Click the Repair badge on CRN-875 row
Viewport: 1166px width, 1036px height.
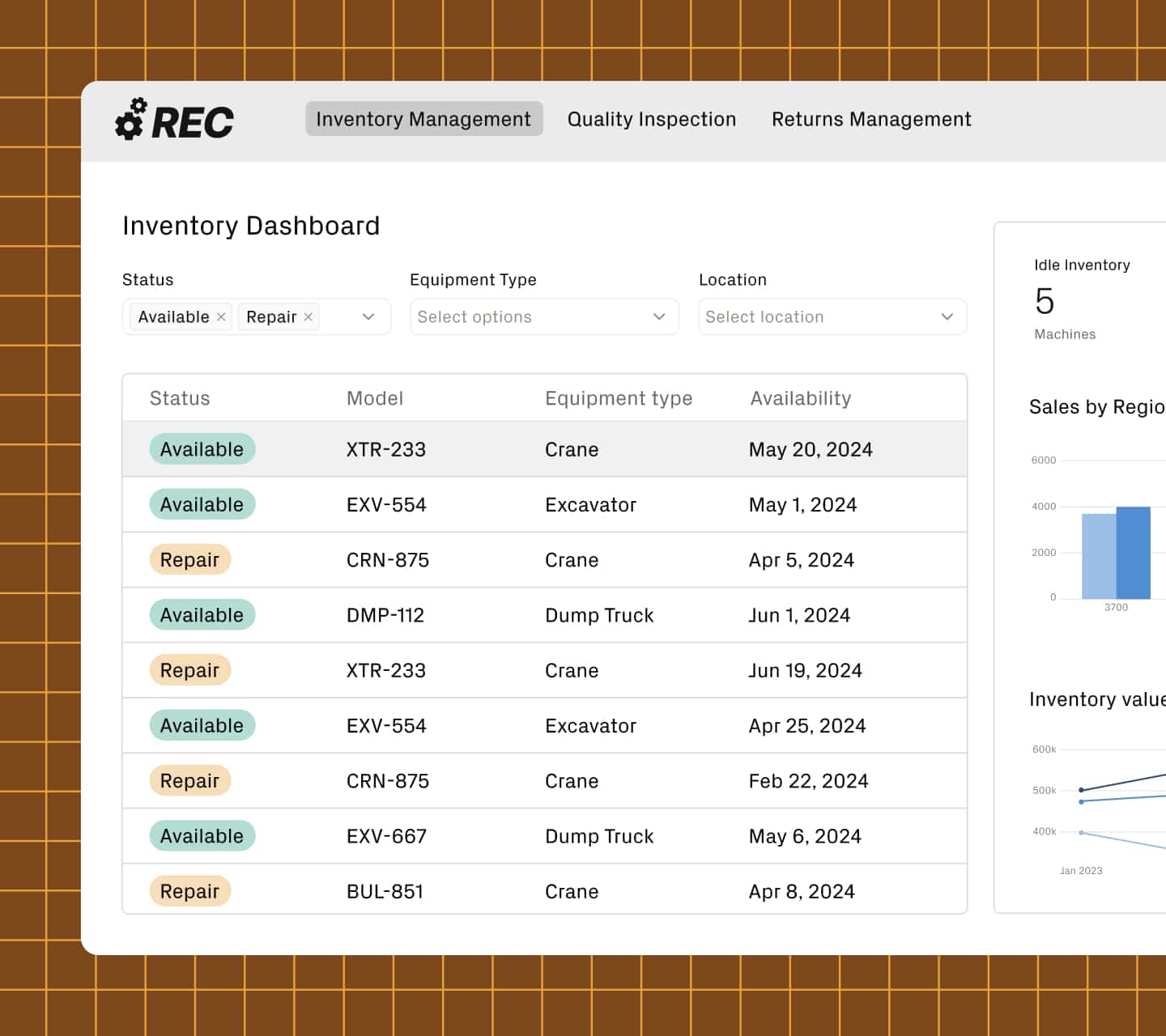189,559
